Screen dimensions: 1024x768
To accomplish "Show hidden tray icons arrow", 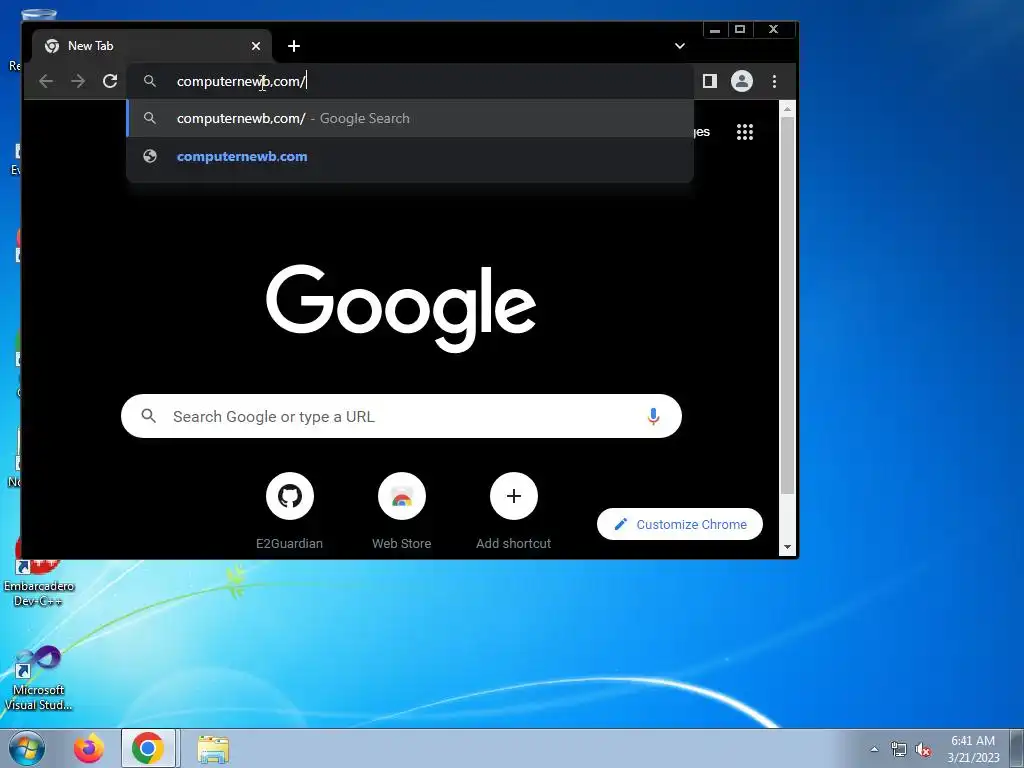I will 874,749.
